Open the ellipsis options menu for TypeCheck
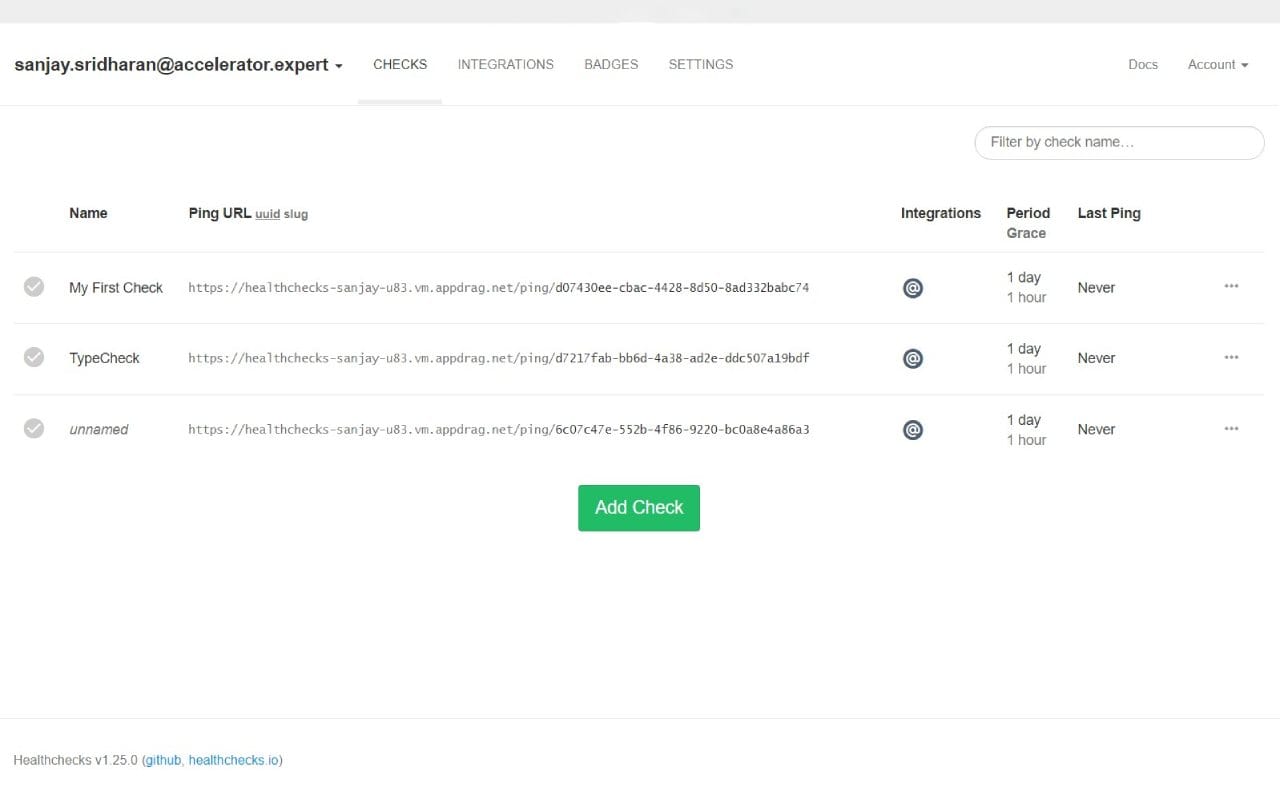Screen dimensions: 1280x800 [1231, 357]
